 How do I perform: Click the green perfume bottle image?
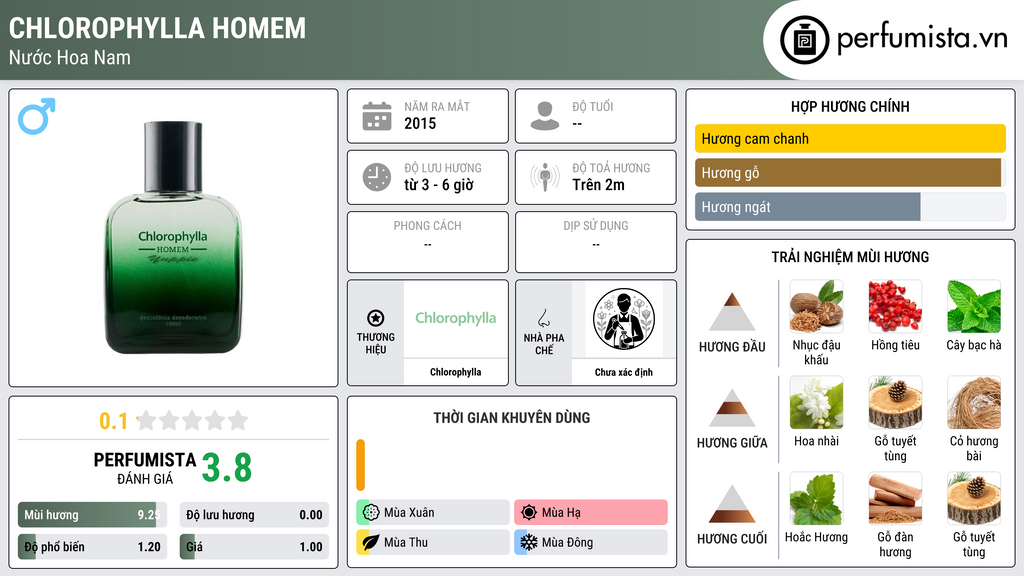pos(173,237)
